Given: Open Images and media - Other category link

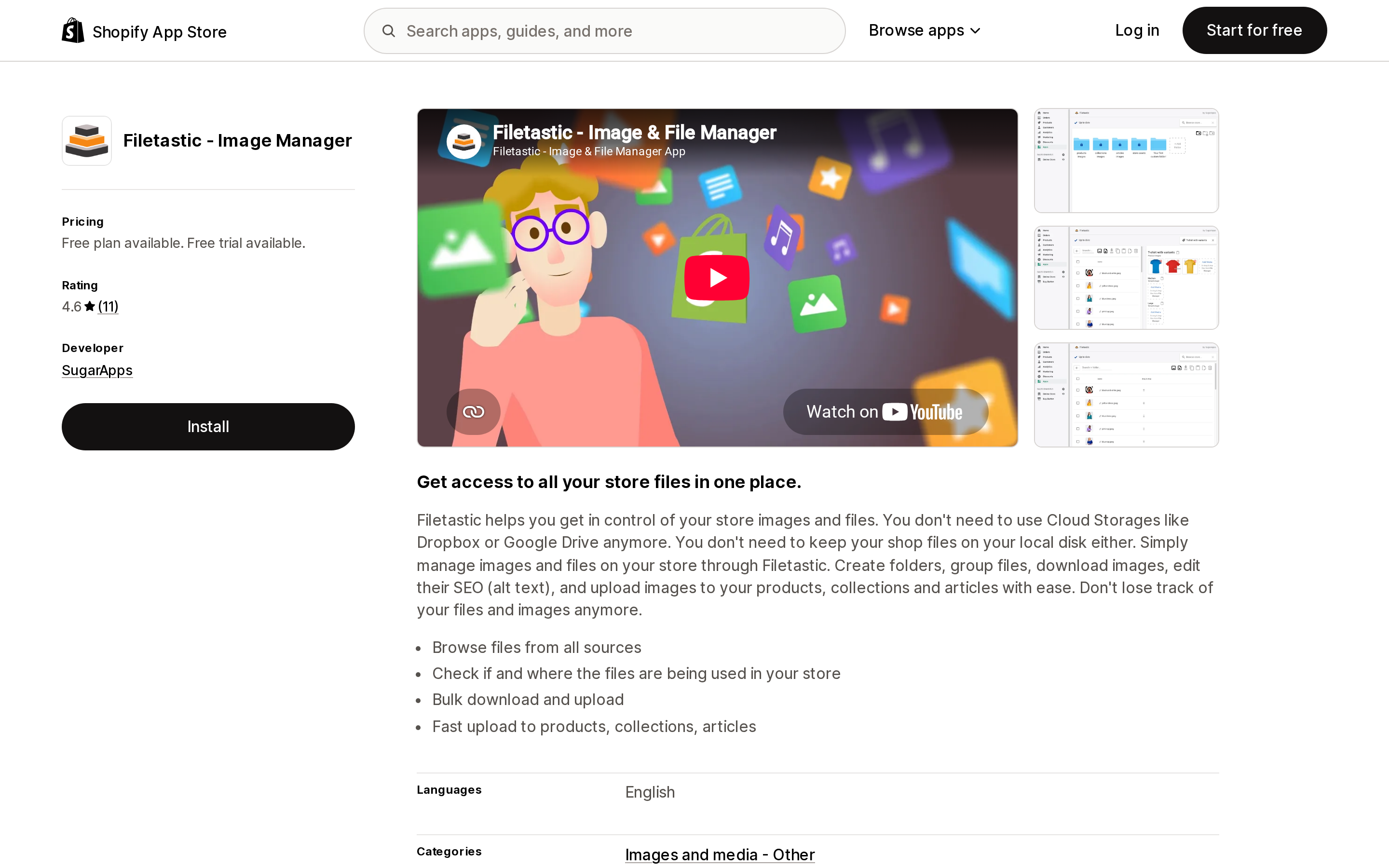Looking at the screenshot, I should [720, 854].
